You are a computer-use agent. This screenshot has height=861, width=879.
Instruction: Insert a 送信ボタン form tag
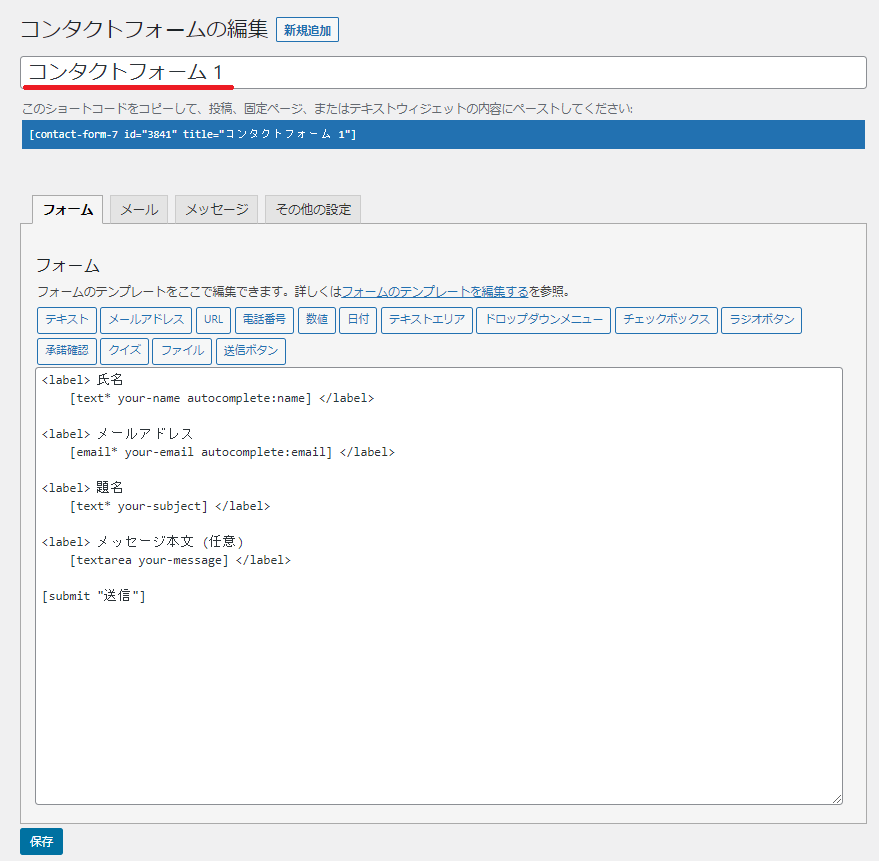pos(251,351)
